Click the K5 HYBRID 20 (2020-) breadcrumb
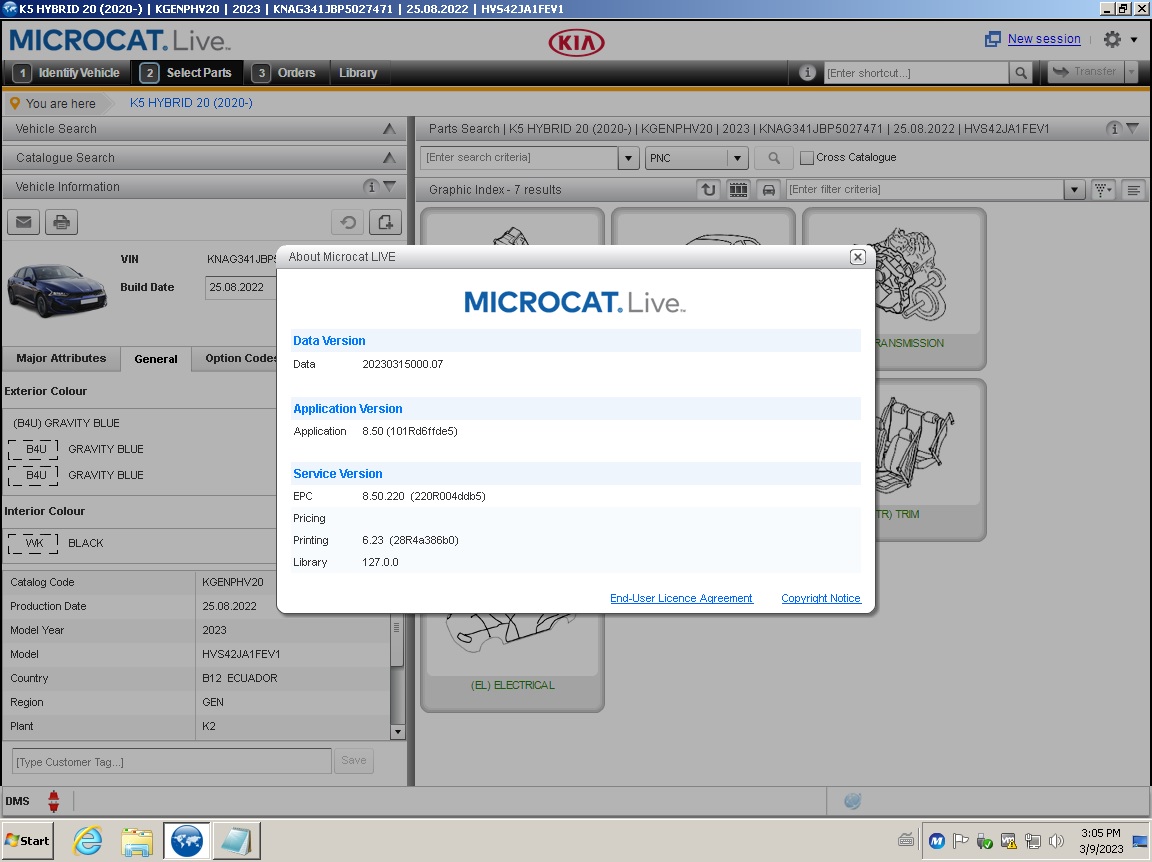The width and height of the screenshot is (1152, 862). point(191,103)
